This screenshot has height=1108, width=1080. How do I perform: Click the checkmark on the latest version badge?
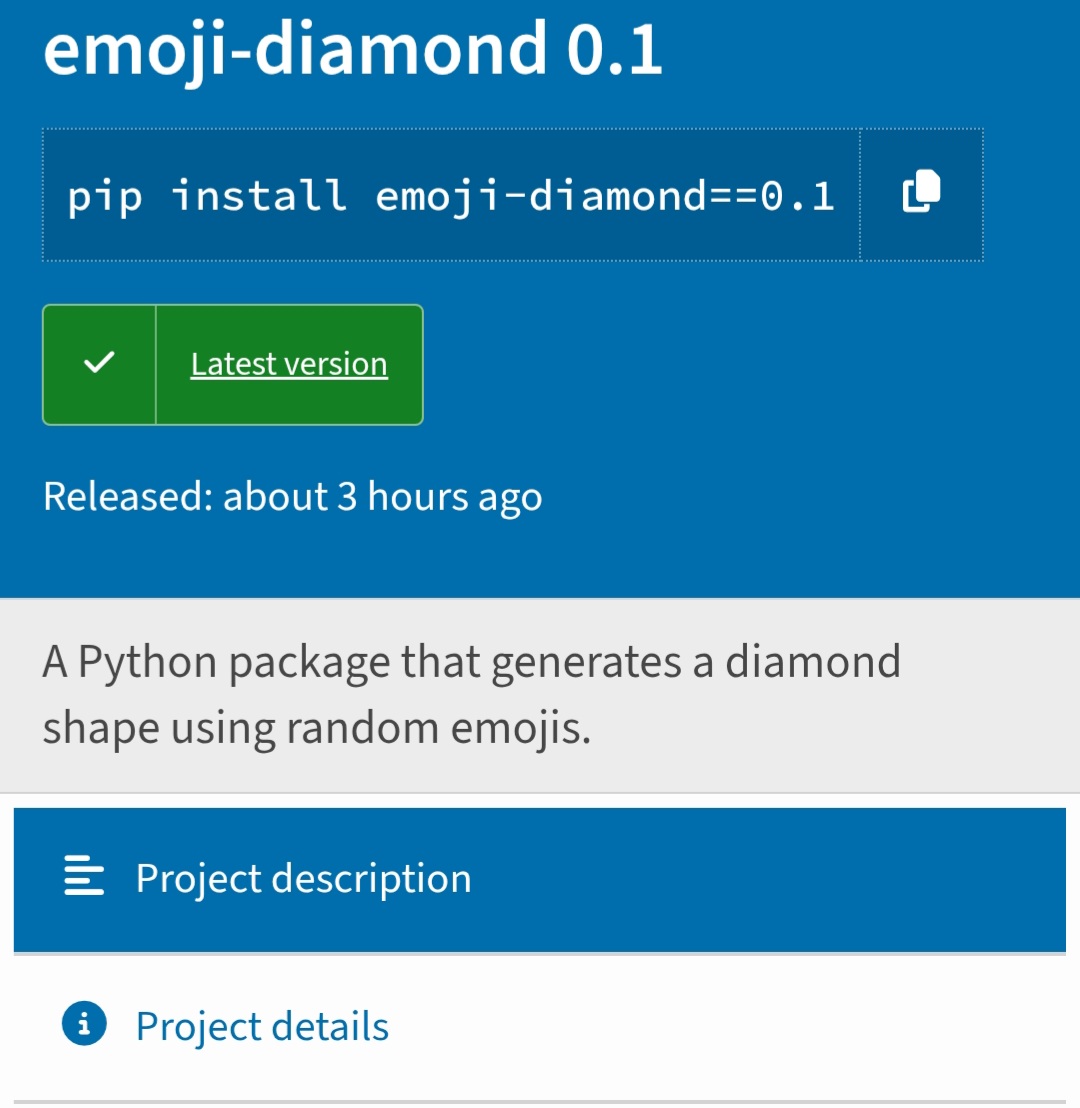pyautogui.click(x=98, y=364)
